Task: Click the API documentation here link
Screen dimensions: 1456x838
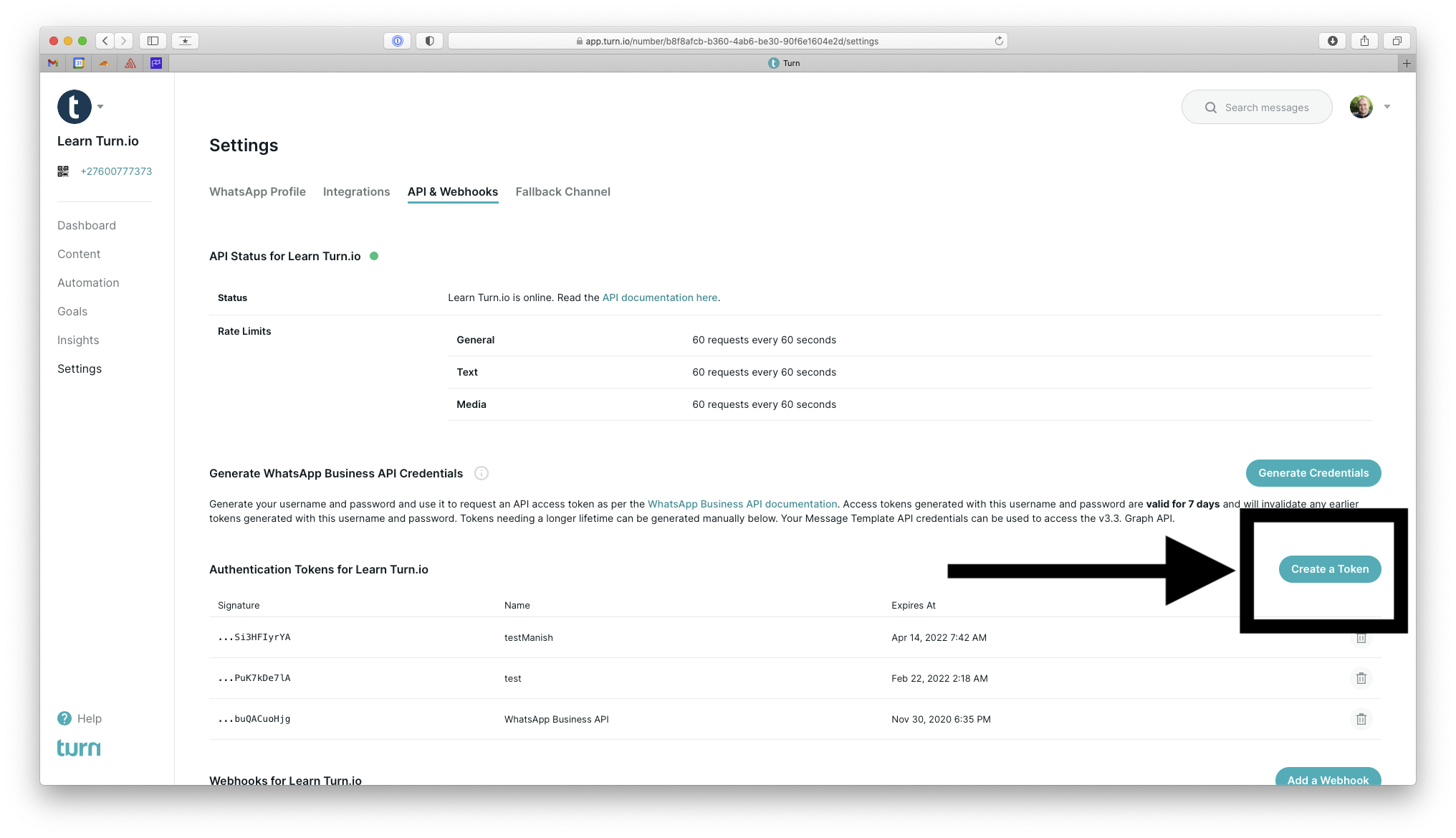Action: [659, 297]
